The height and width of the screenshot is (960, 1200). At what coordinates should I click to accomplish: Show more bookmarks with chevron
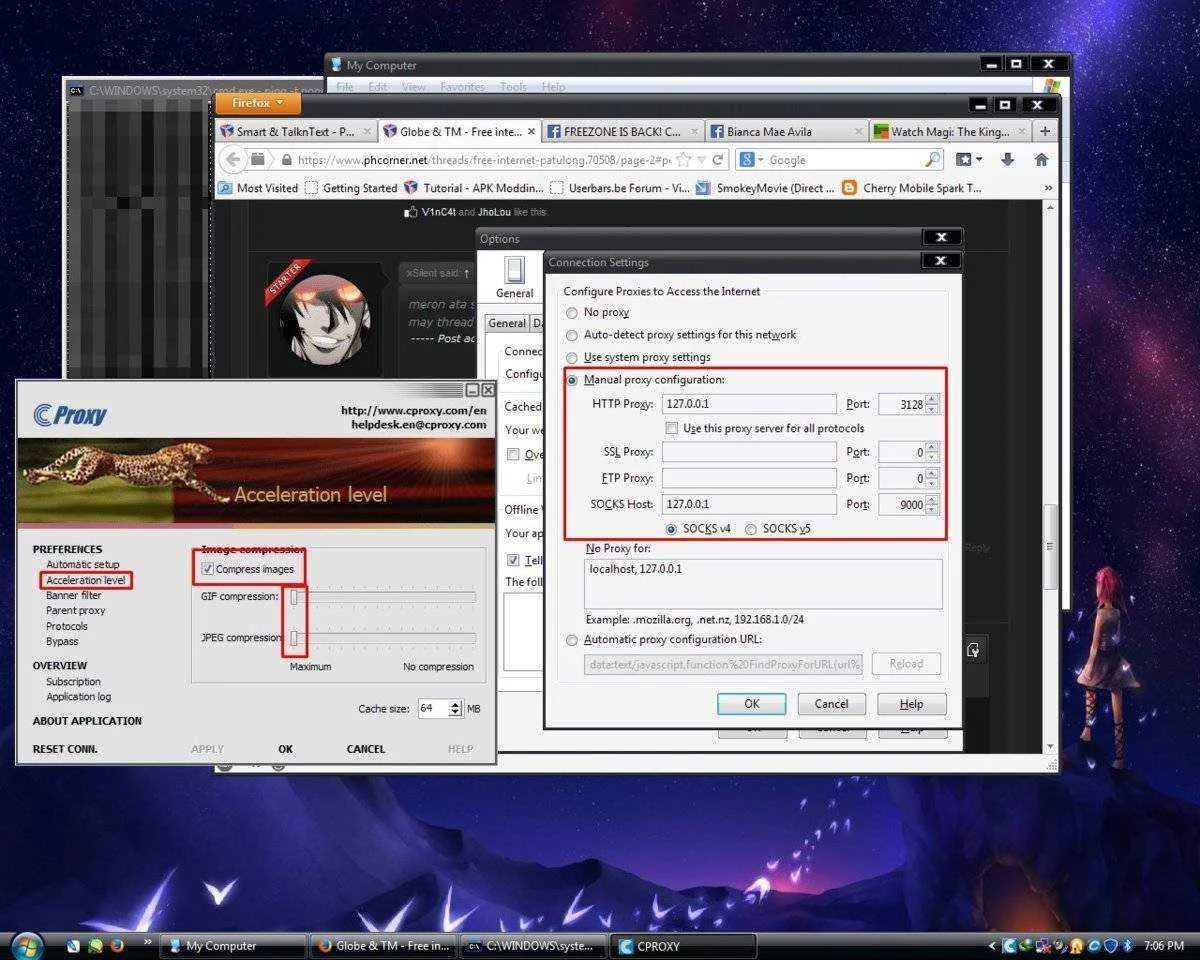(x=1048, y=188)
